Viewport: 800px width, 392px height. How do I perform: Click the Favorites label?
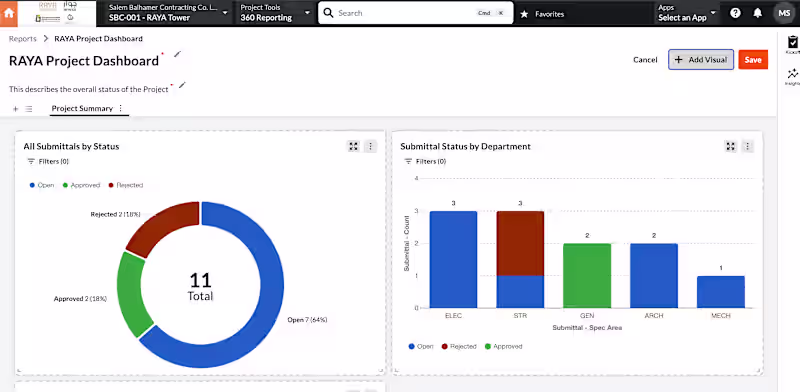point(549,14)
